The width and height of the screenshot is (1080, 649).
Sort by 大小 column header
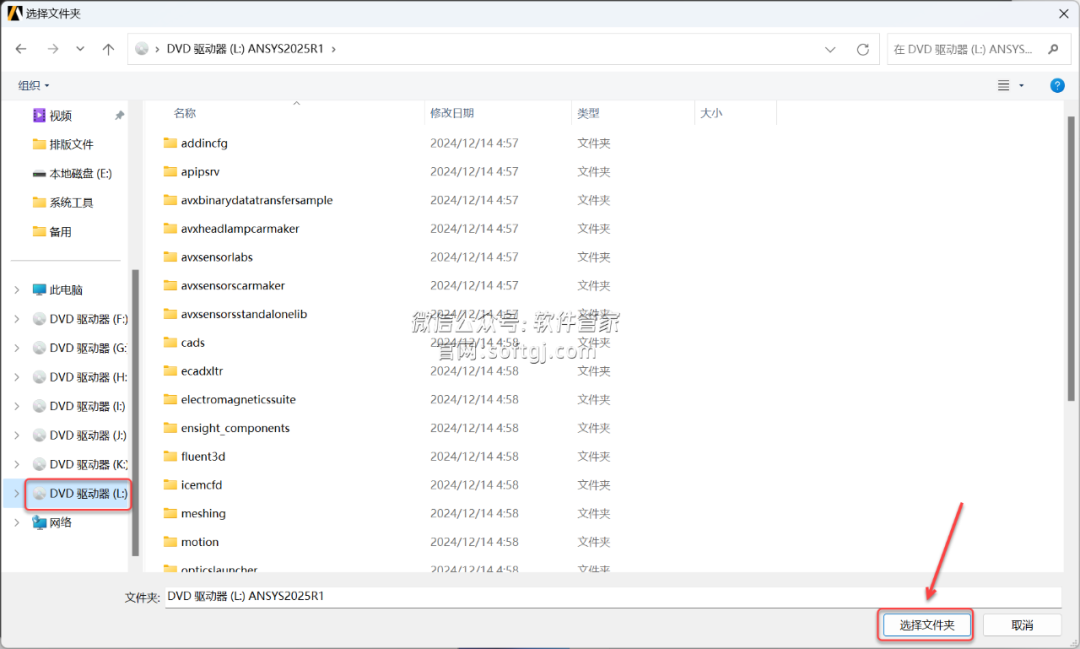coord(711,113)
